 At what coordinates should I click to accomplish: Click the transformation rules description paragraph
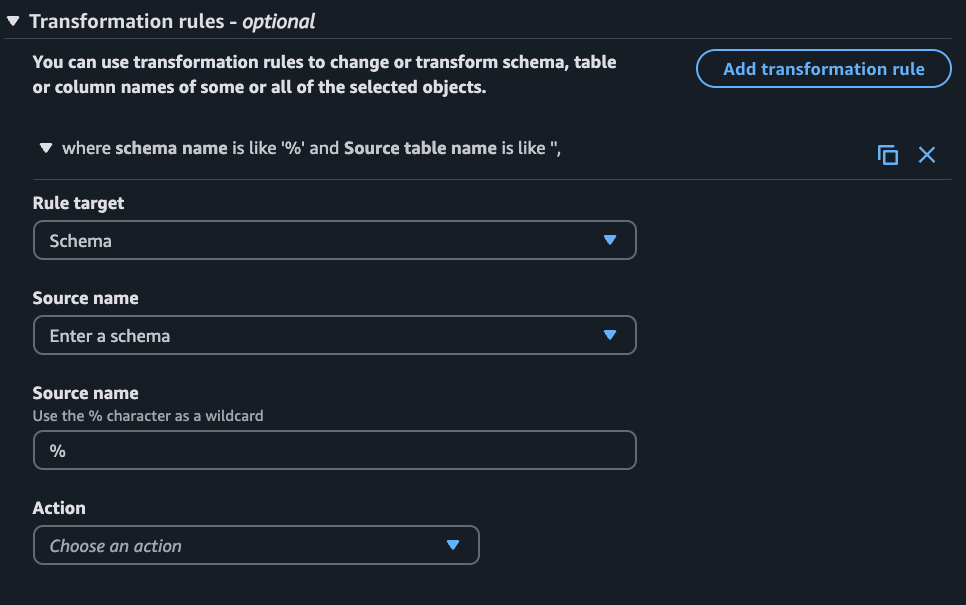tap(324, 75)
